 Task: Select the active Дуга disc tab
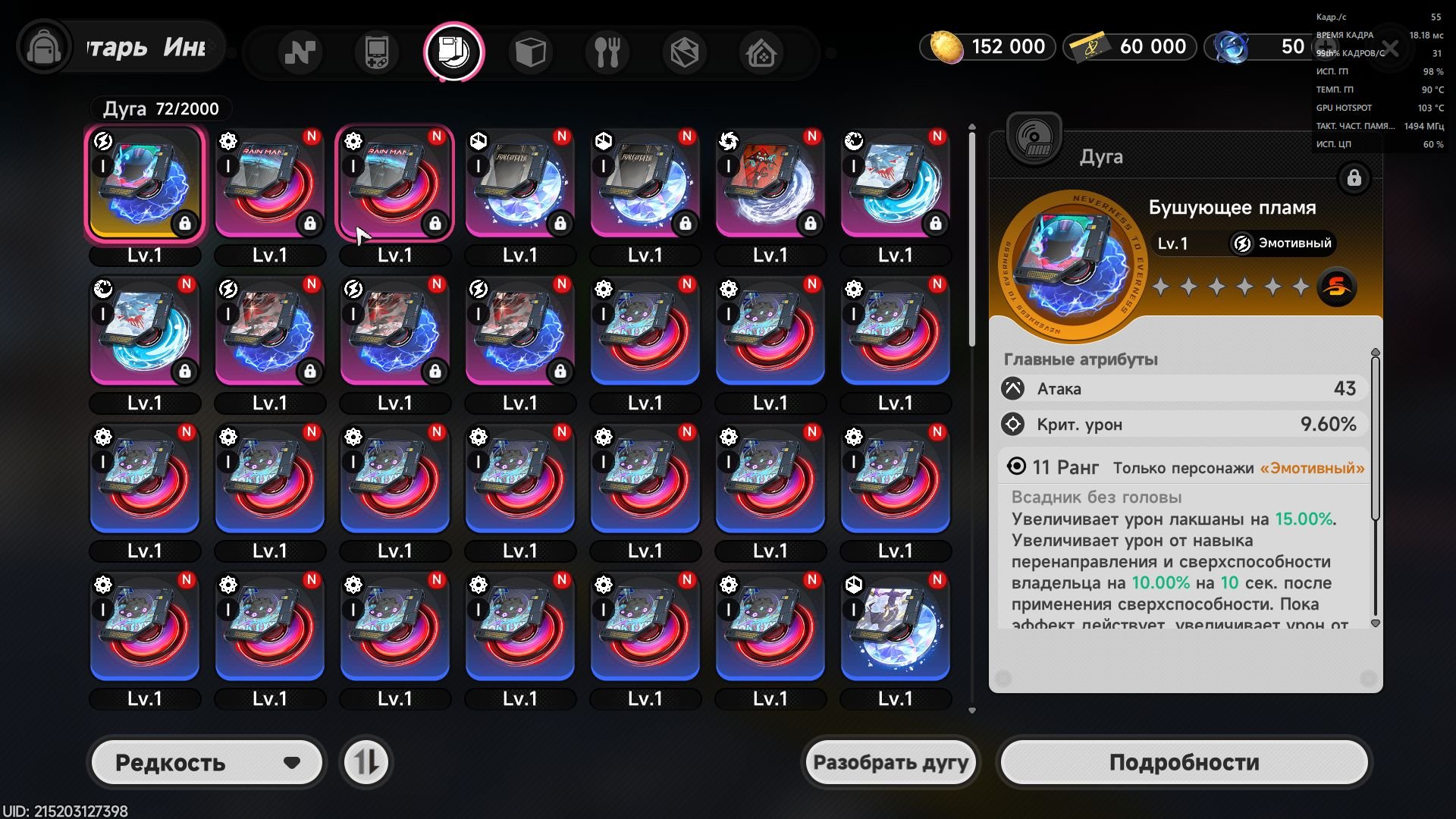(453, 52)
